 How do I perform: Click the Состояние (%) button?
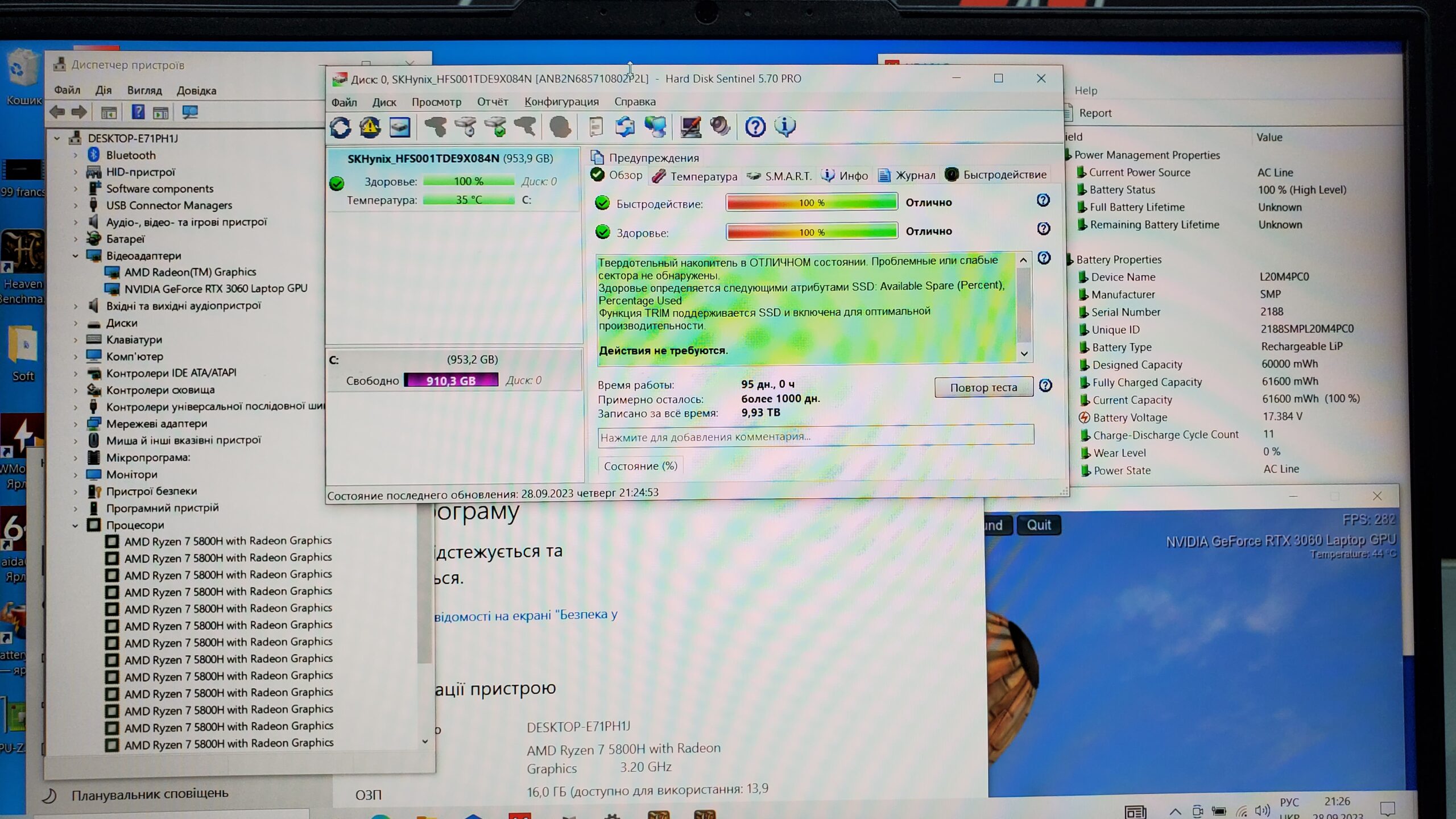[x=640, y=466]
